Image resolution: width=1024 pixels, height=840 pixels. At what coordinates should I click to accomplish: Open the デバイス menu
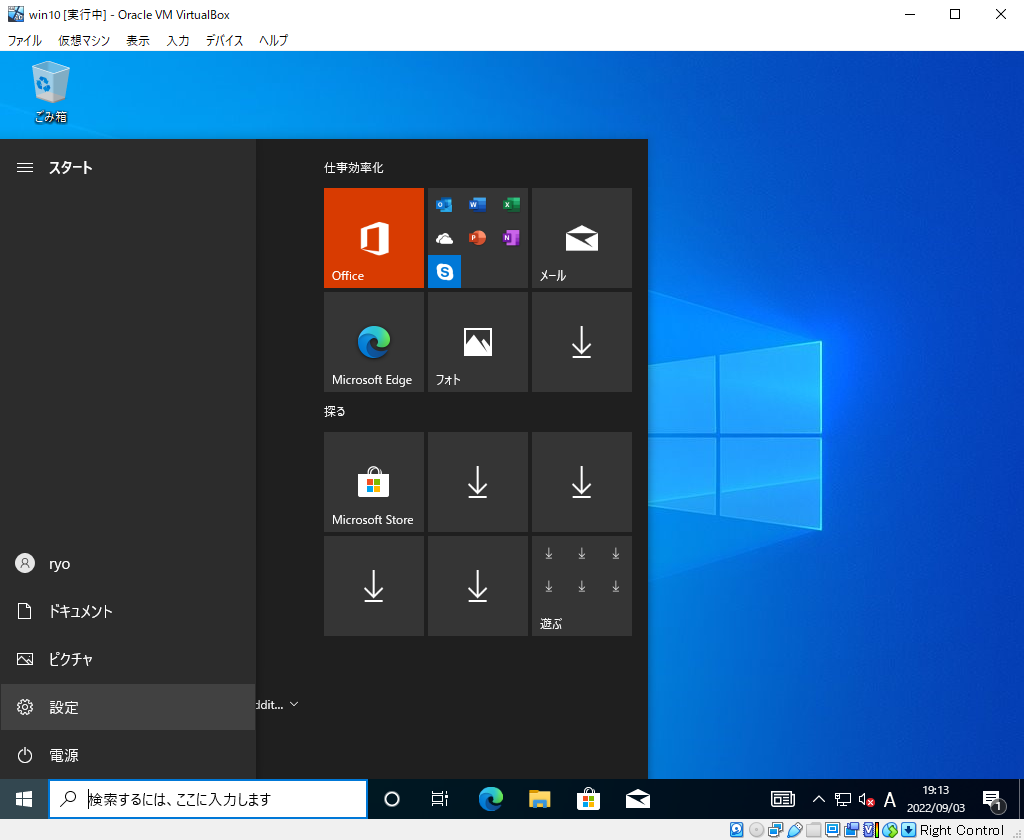(224, 40)
